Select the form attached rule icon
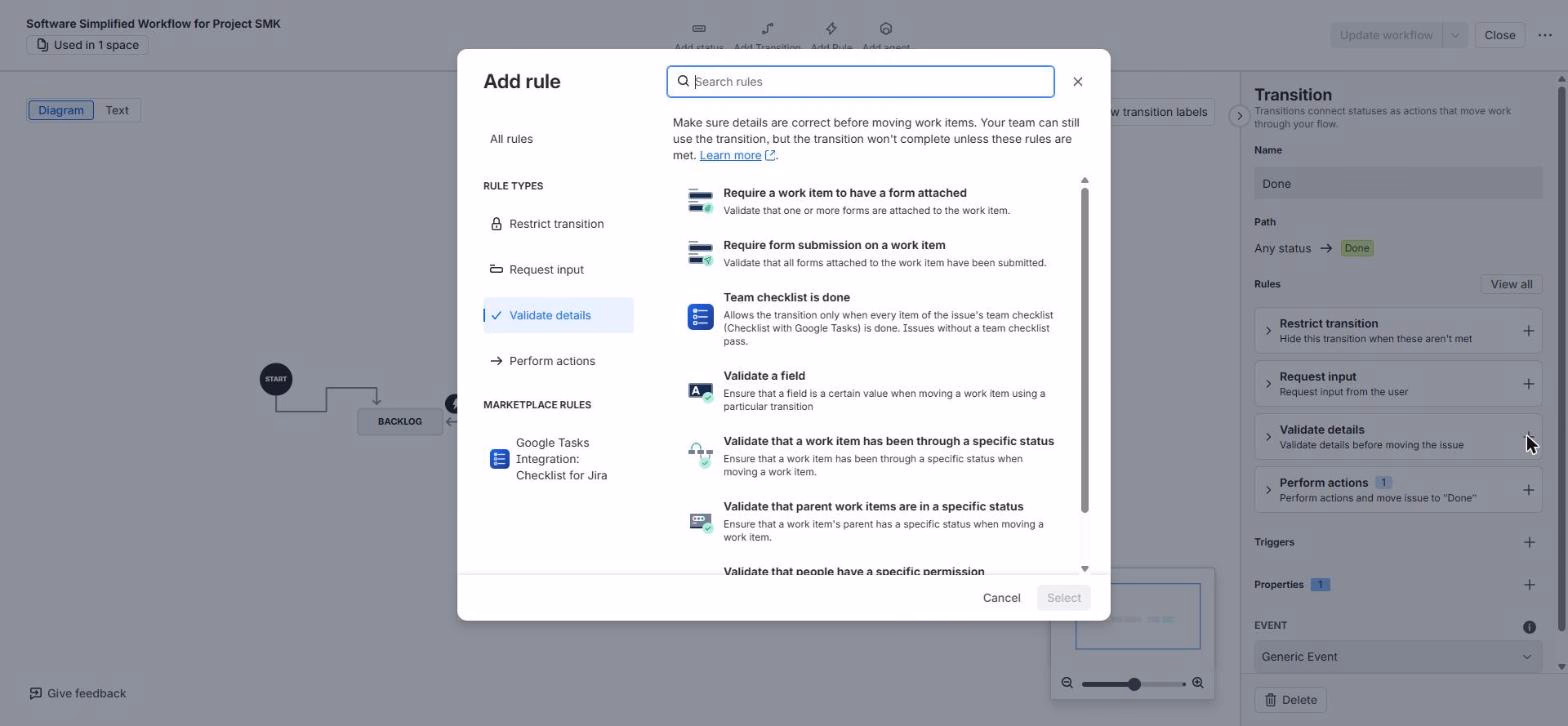The height and width of the screenshot is (726, 1568). click(700, 201)
